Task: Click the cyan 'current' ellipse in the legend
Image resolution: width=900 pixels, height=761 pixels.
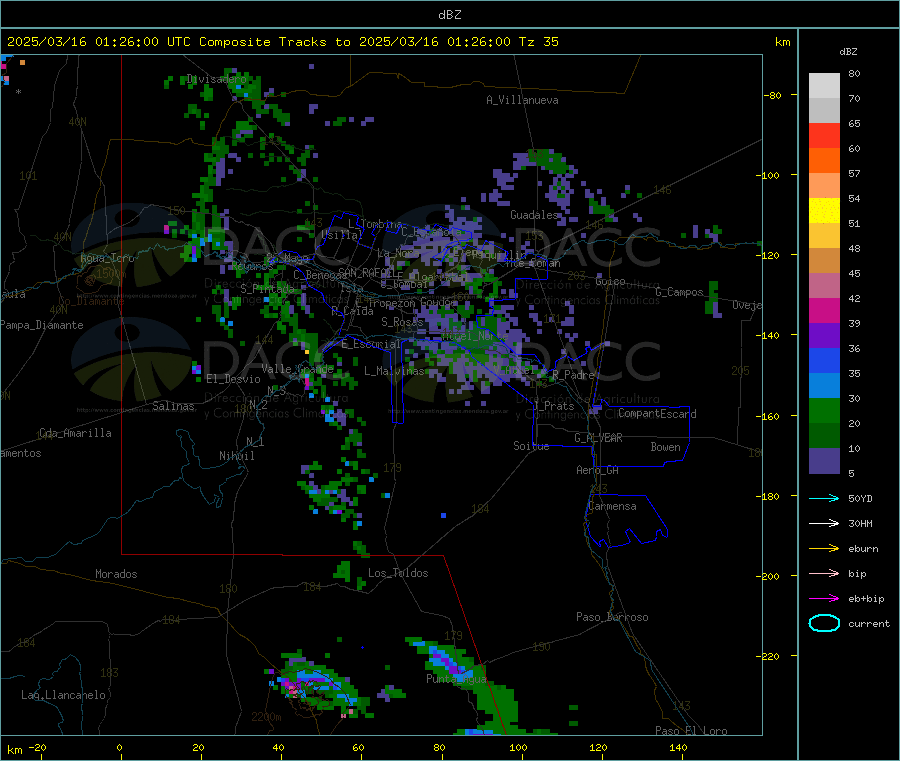Action: point(824,623)
